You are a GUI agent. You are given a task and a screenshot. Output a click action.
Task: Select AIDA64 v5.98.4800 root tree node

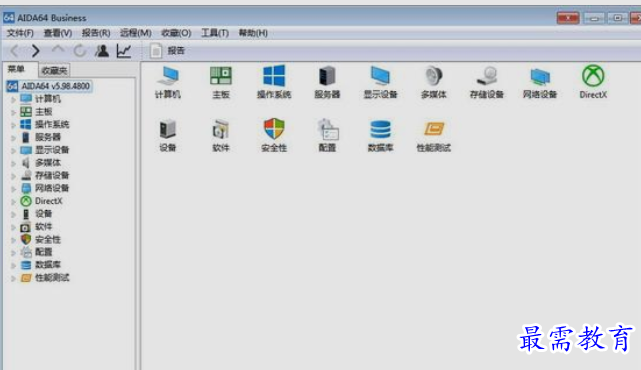click(49, 86)
